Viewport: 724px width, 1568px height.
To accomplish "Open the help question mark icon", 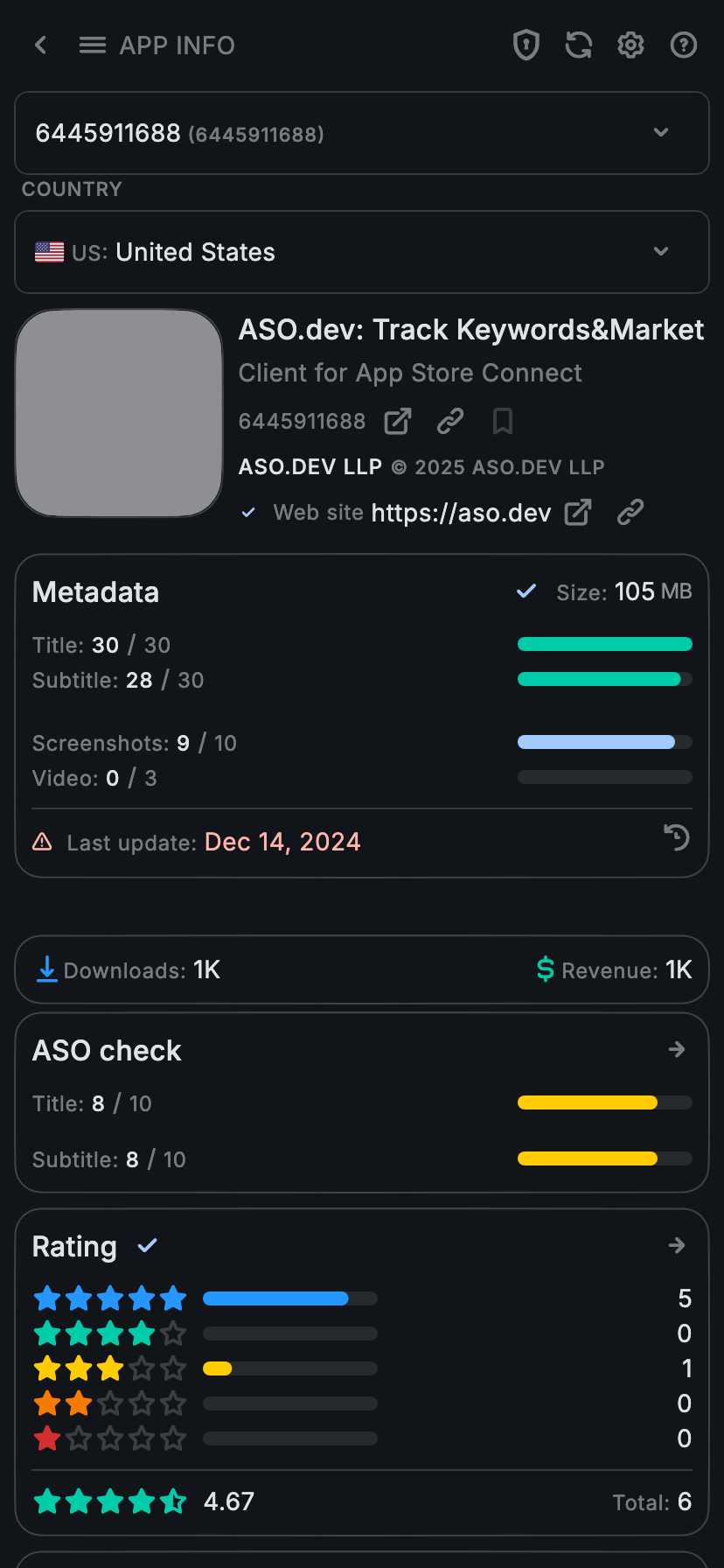I will (x=683, y=45).
